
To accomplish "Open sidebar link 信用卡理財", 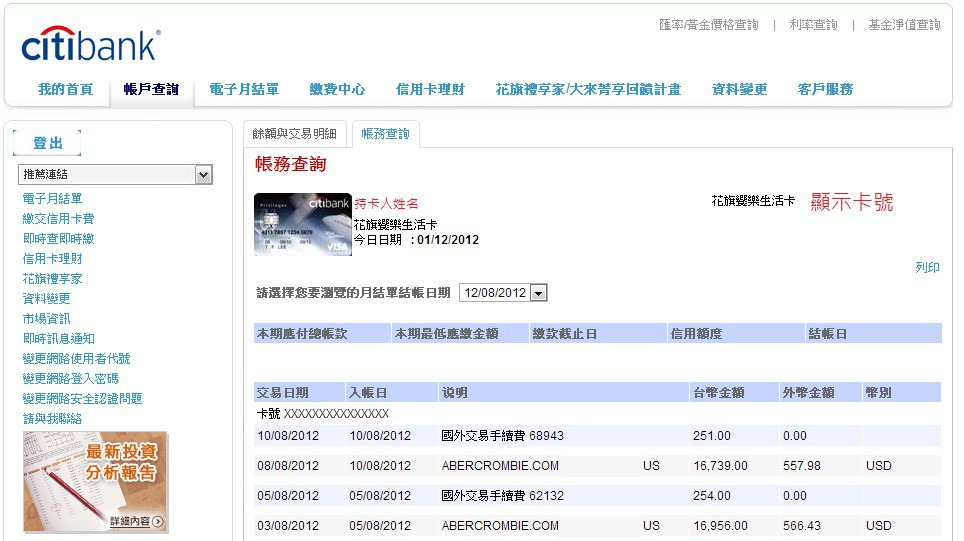I will 52,259.
